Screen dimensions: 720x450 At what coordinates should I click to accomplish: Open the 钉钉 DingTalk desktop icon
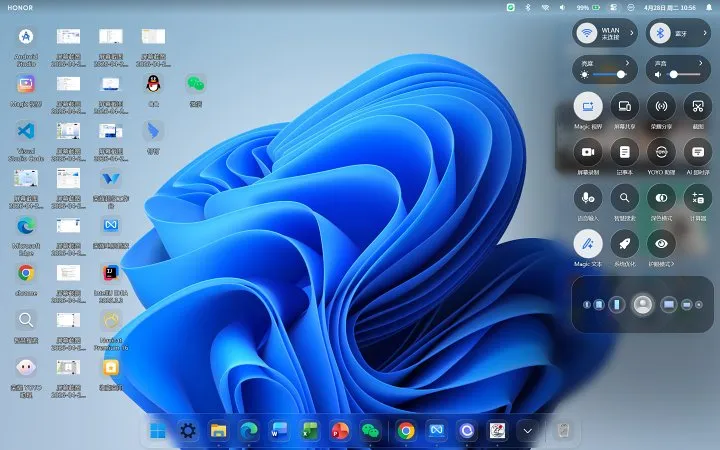(153, 131)
